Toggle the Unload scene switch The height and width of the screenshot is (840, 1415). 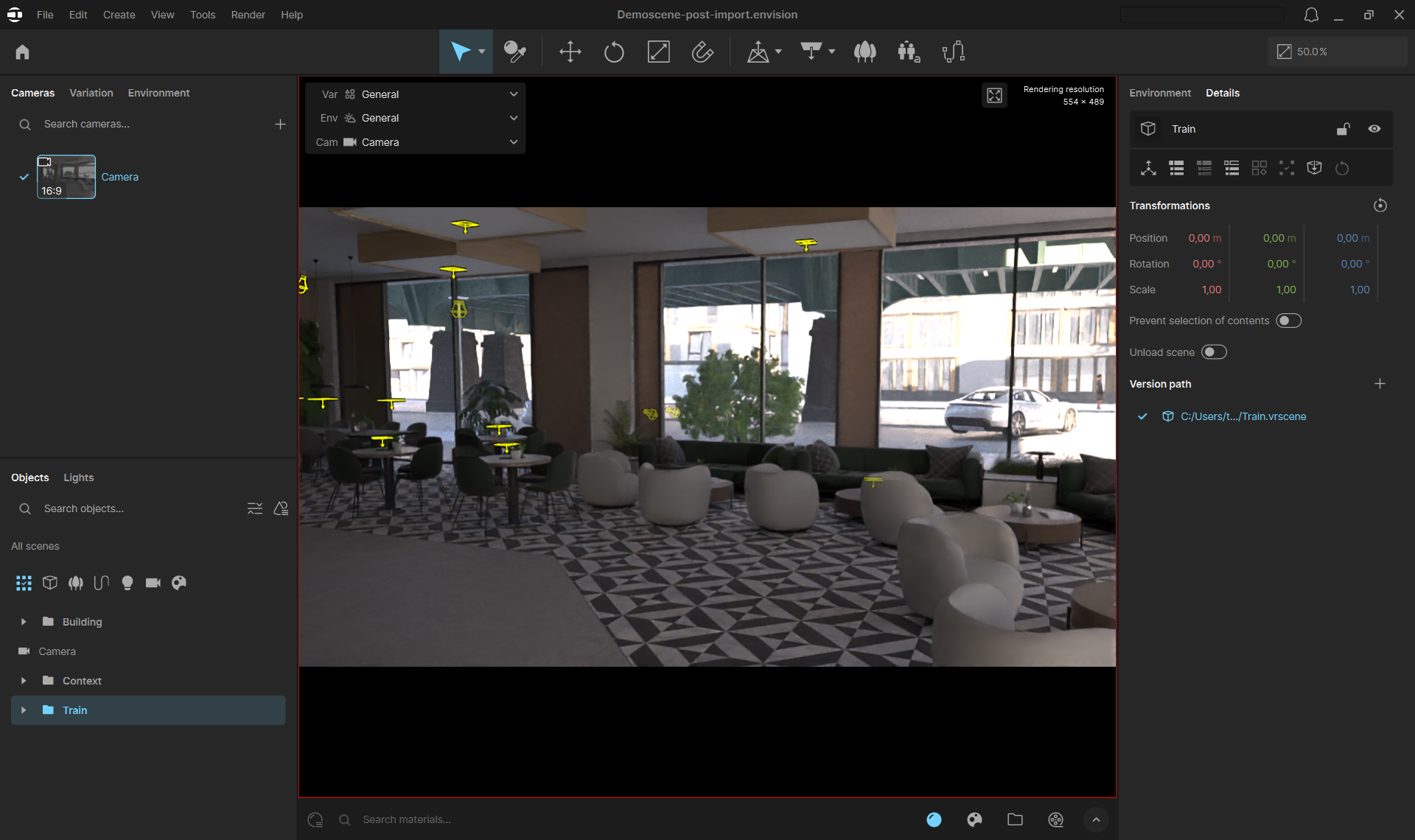click(1213, 352)
